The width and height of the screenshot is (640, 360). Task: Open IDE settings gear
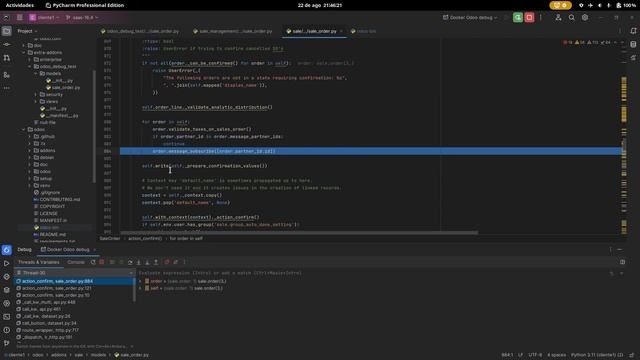click(585, 18)
